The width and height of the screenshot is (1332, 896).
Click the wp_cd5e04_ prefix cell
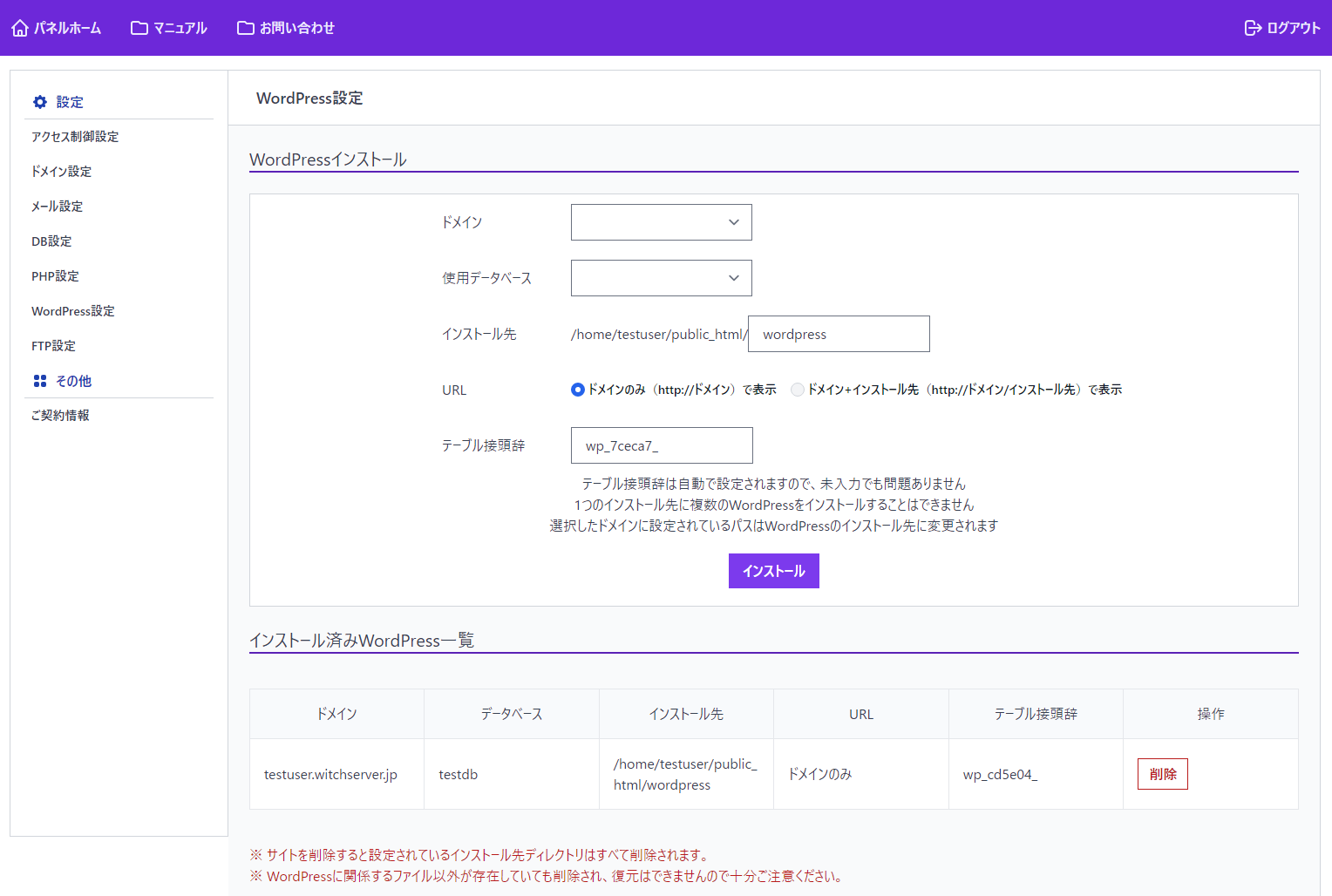[x=1036, y=774]
